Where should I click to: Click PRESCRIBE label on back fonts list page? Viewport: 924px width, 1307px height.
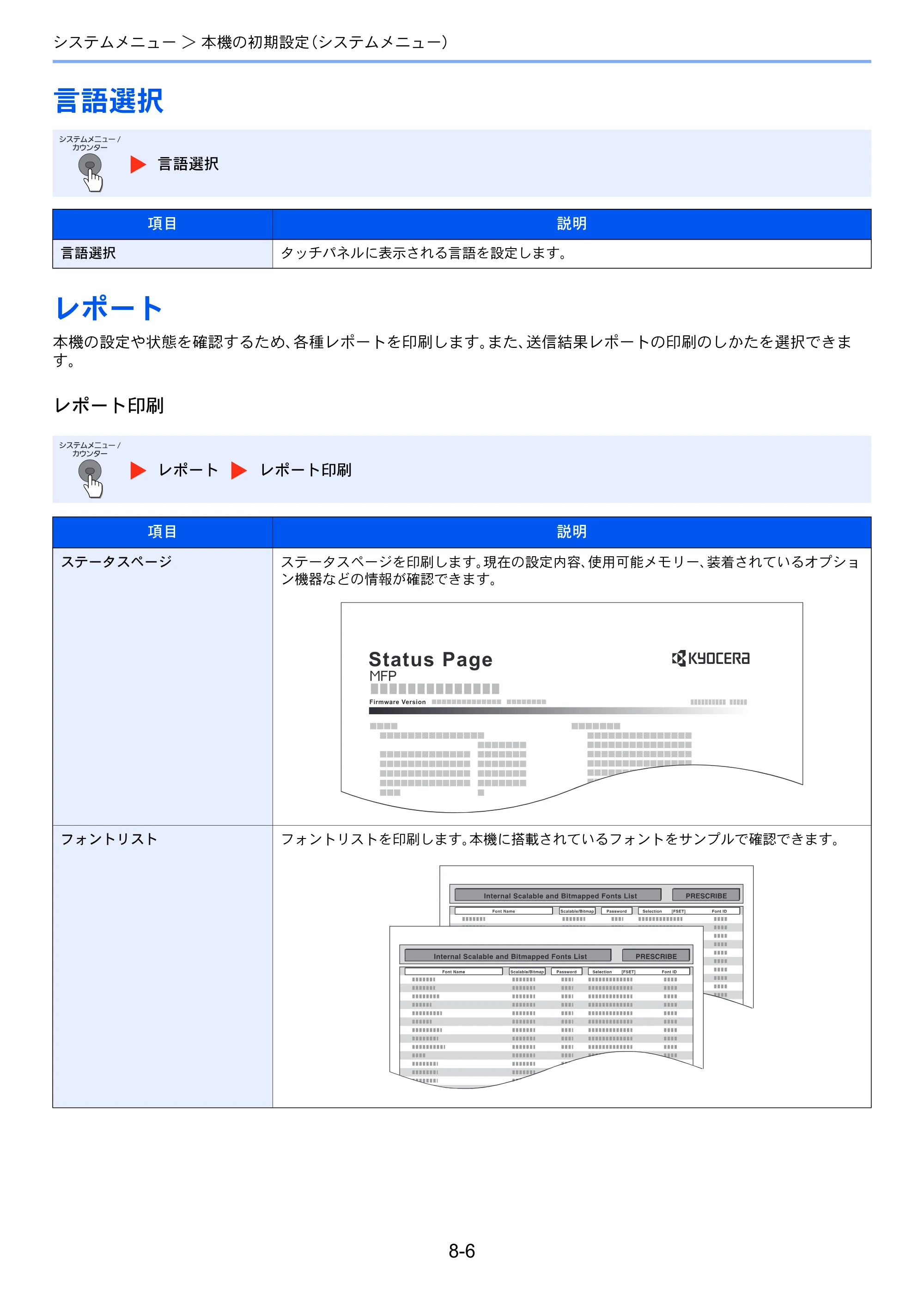pos(706,895)
